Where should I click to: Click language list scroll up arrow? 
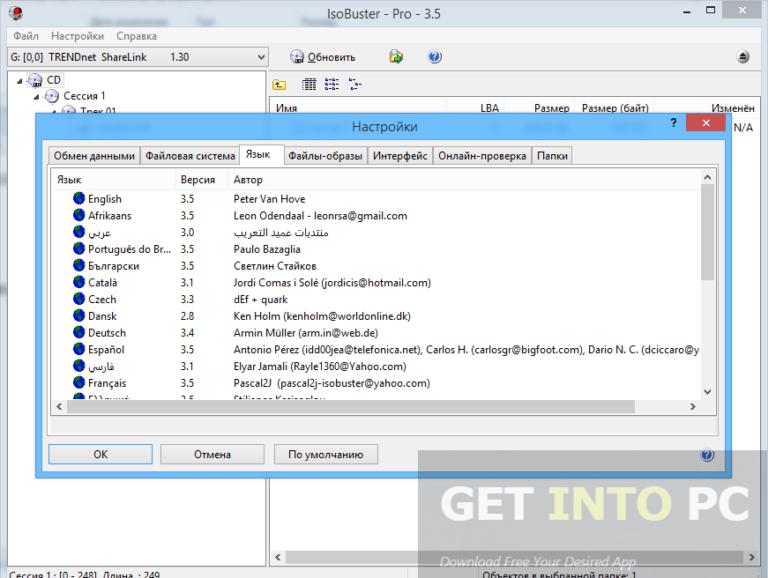(707, 177)
